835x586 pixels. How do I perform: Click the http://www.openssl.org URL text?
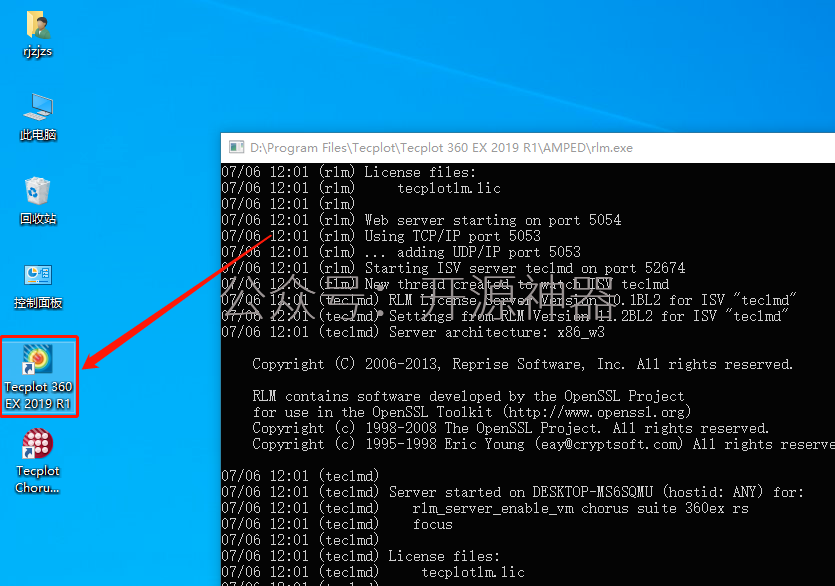coord(596,412)
